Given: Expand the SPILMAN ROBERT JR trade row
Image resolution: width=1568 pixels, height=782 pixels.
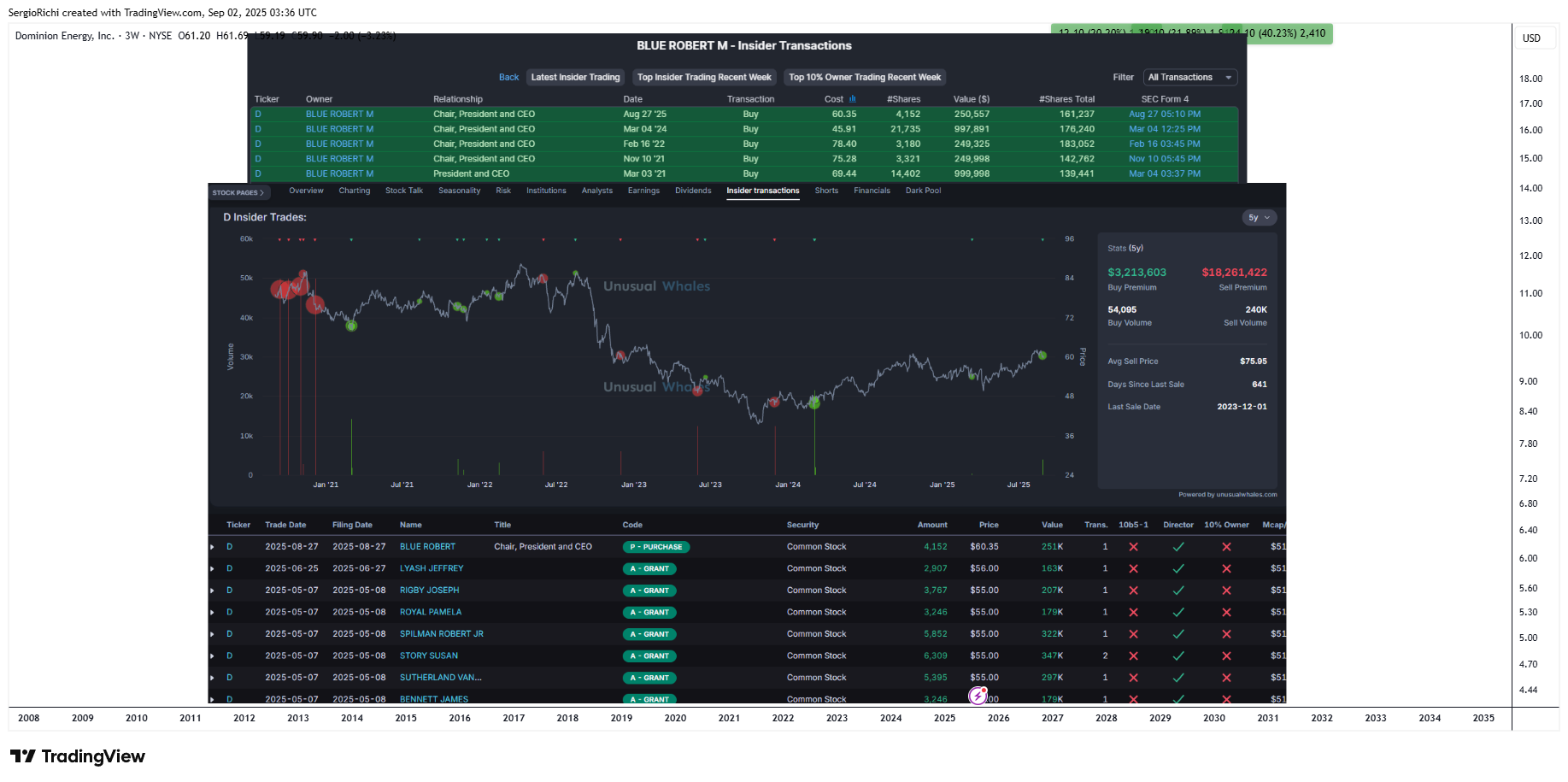Looking at the screenshot, I should click(213, 634).
